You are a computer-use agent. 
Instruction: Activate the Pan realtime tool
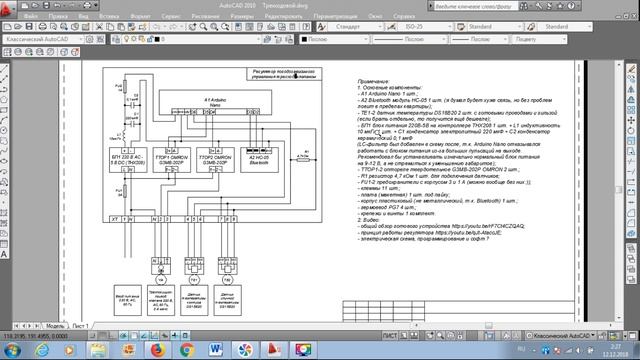[x=192, y=27]
